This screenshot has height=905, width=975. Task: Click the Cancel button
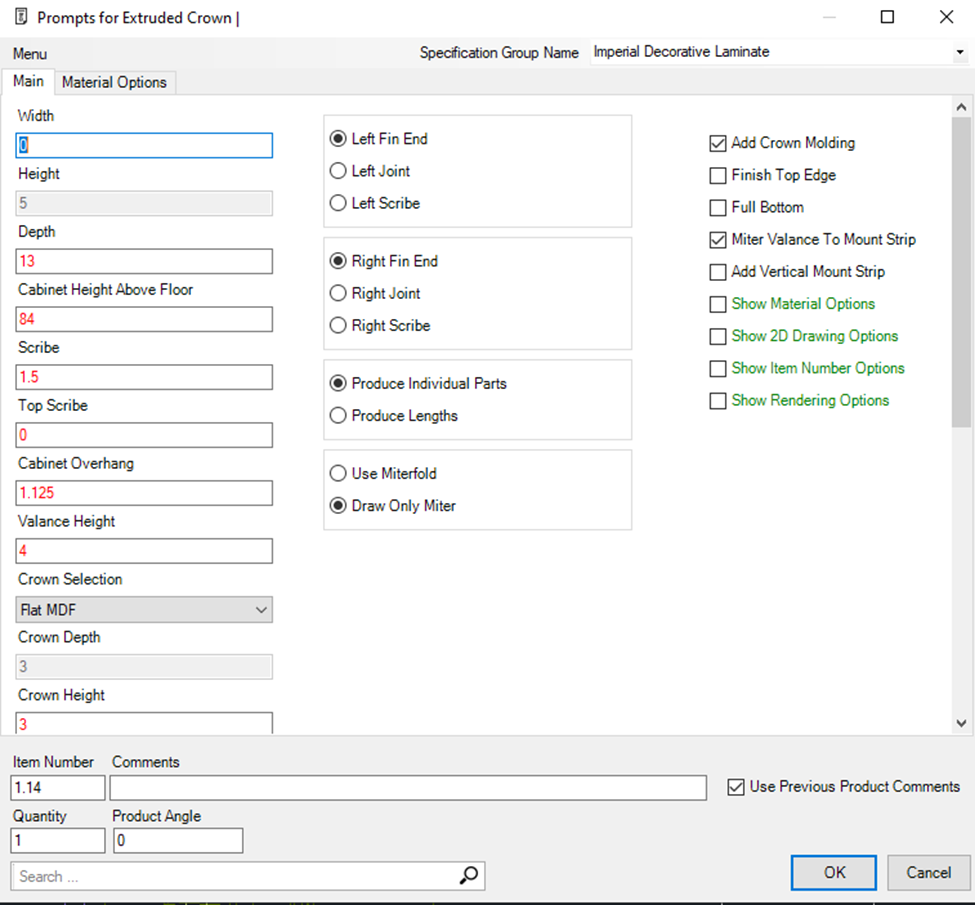[x=928, y=872]
